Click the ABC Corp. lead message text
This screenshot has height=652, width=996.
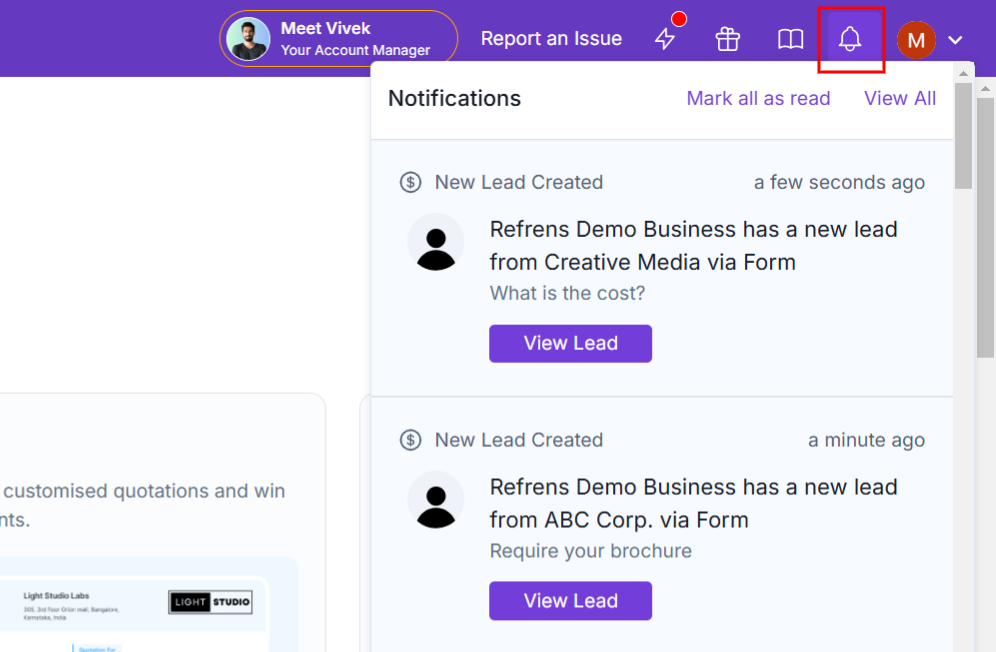(x=693, y=503)
